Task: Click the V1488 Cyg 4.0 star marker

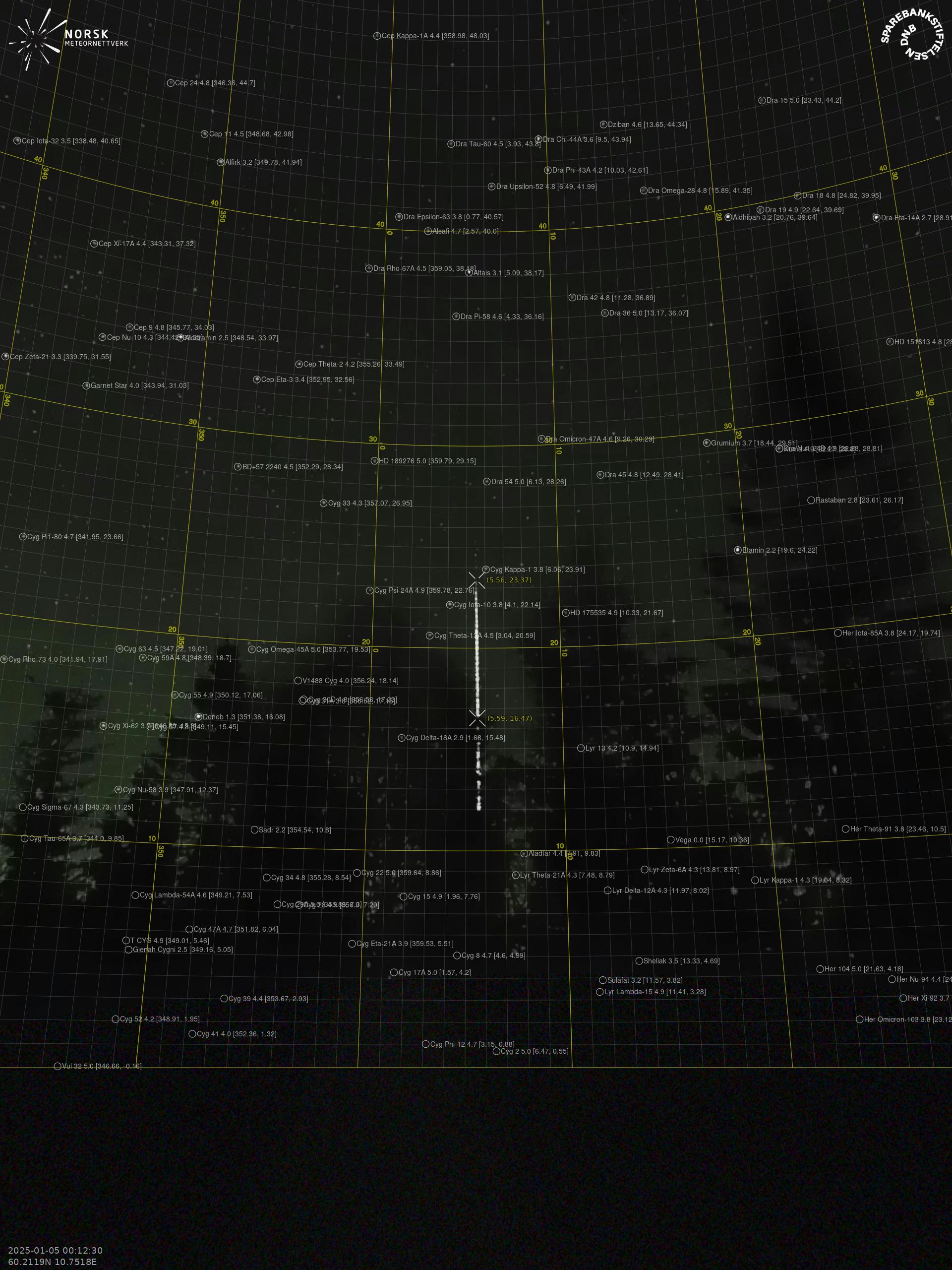Action: [298, 680]
